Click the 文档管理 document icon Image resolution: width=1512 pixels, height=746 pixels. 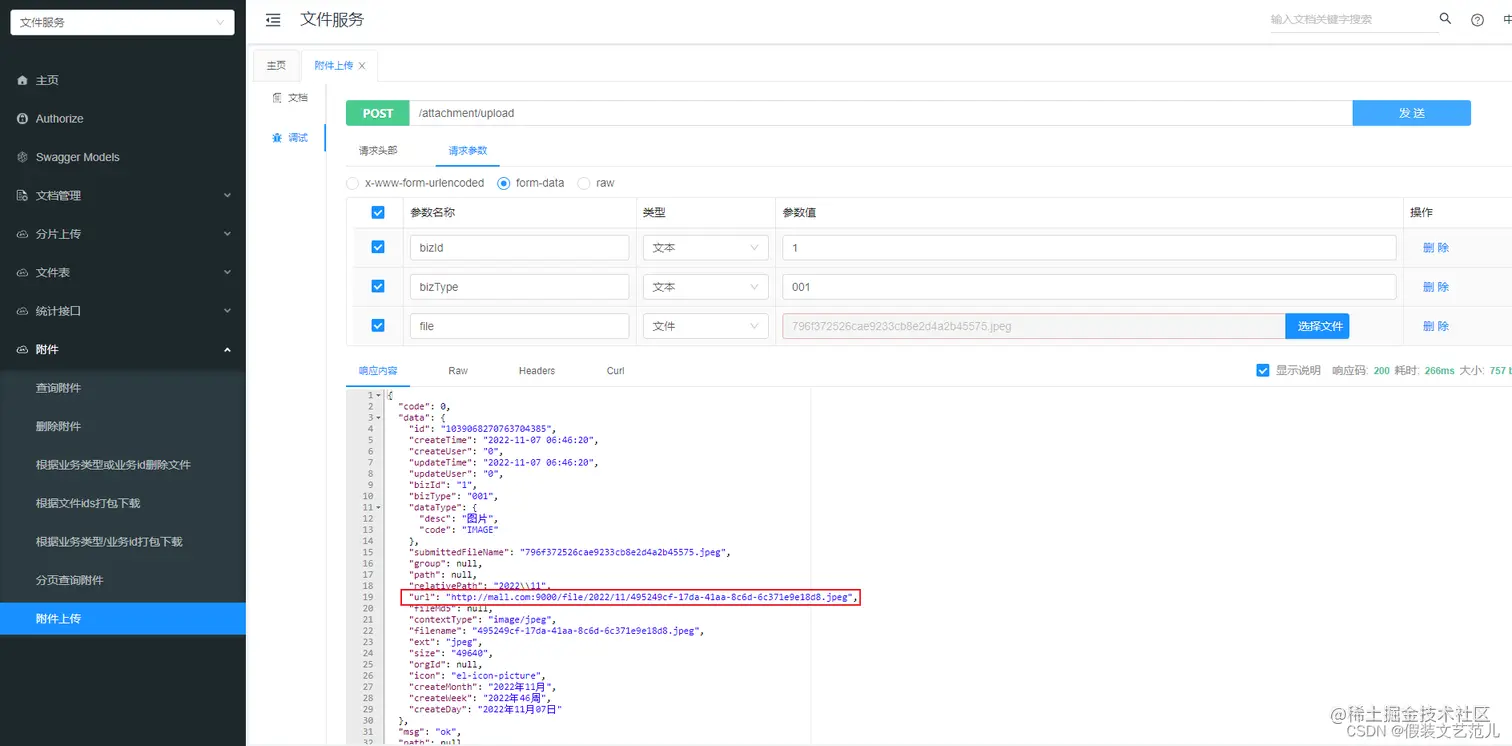(x=22, y=196)
